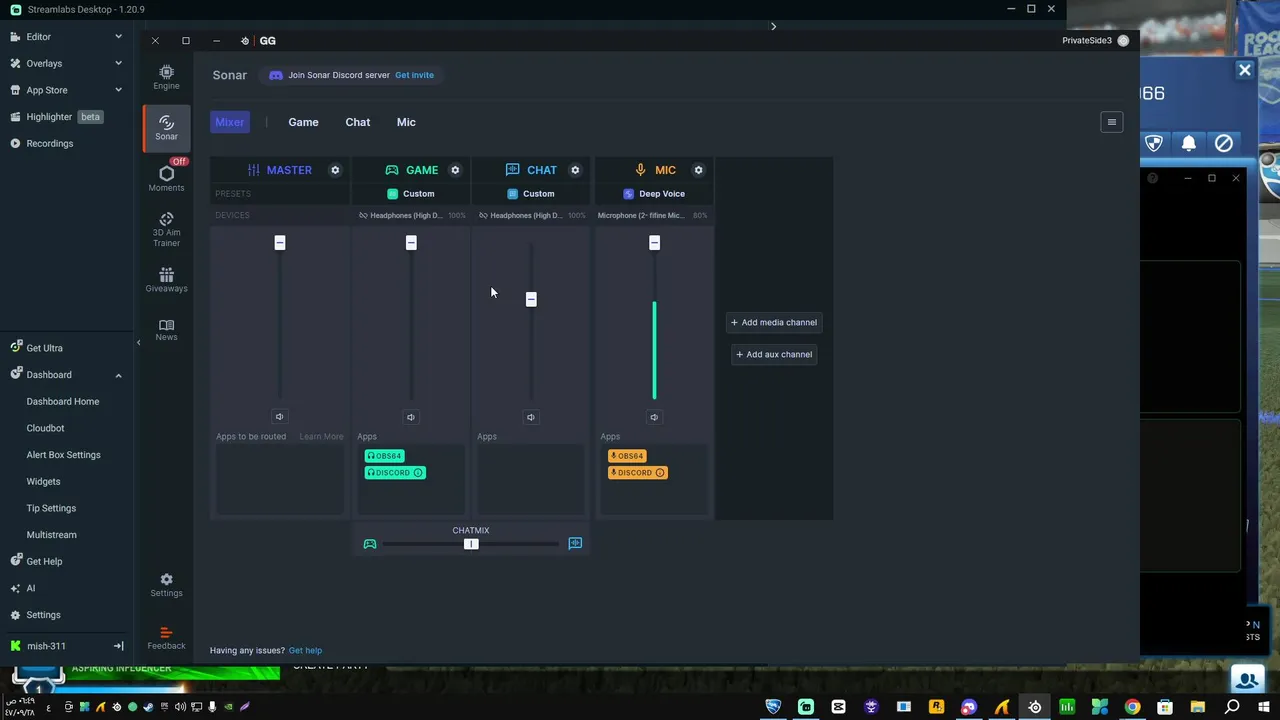Open the GAME preset dropdown showing Custom

411,194
